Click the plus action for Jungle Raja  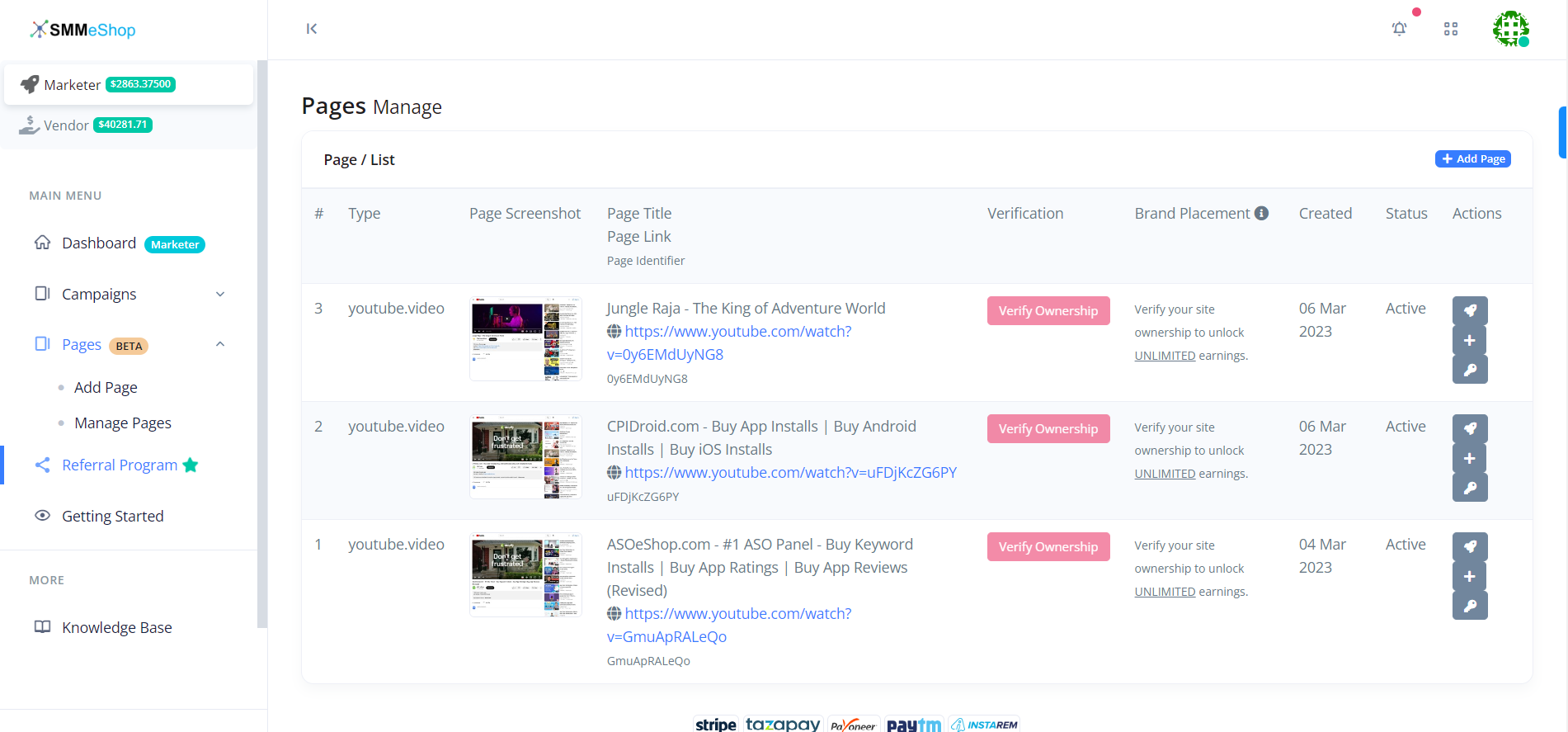[x=1470, y=340]
